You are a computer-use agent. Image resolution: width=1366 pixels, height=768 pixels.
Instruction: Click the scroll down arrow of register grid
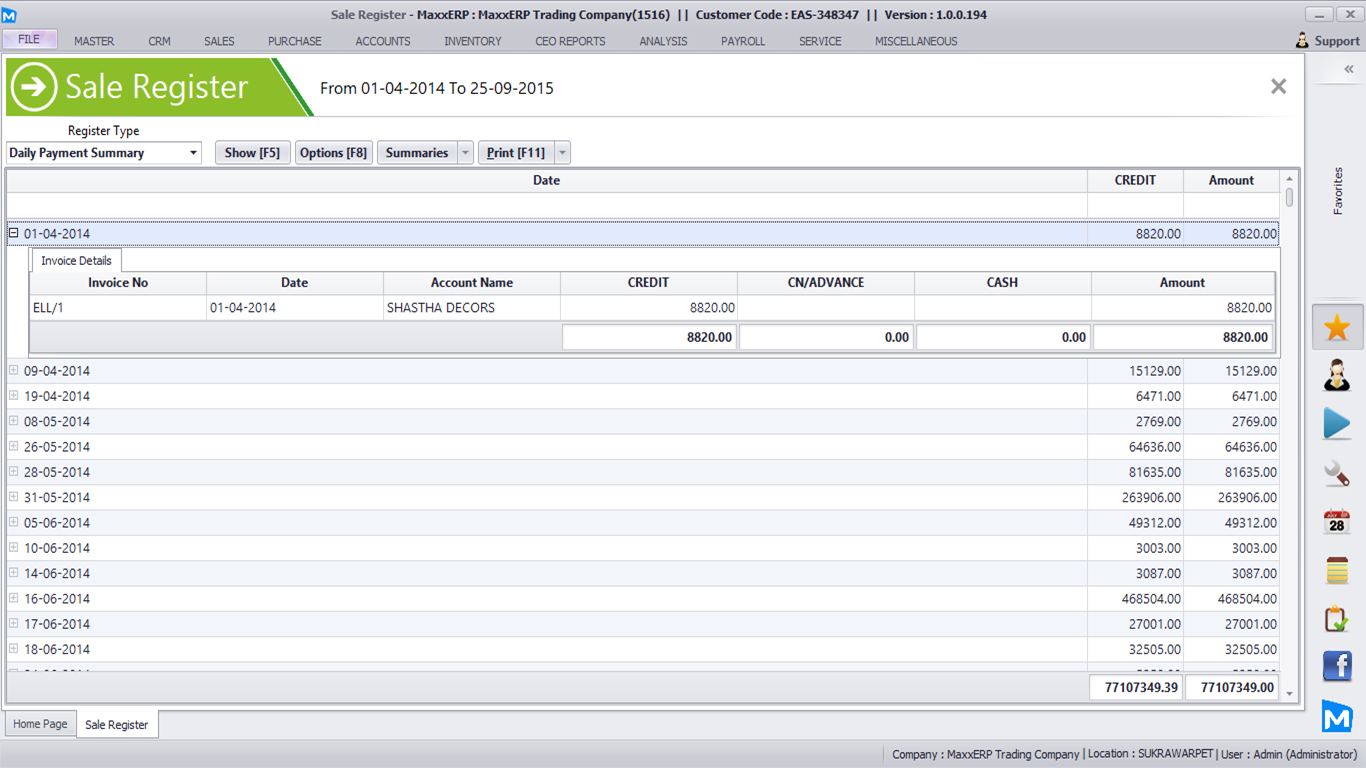1290,694
